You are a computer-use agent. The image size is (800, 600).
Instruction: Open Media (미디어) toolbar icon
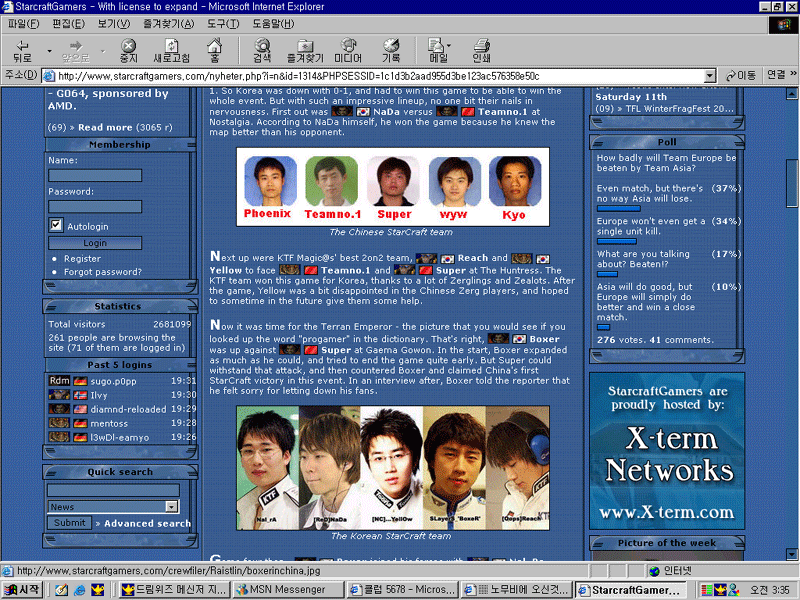(348, 51)
